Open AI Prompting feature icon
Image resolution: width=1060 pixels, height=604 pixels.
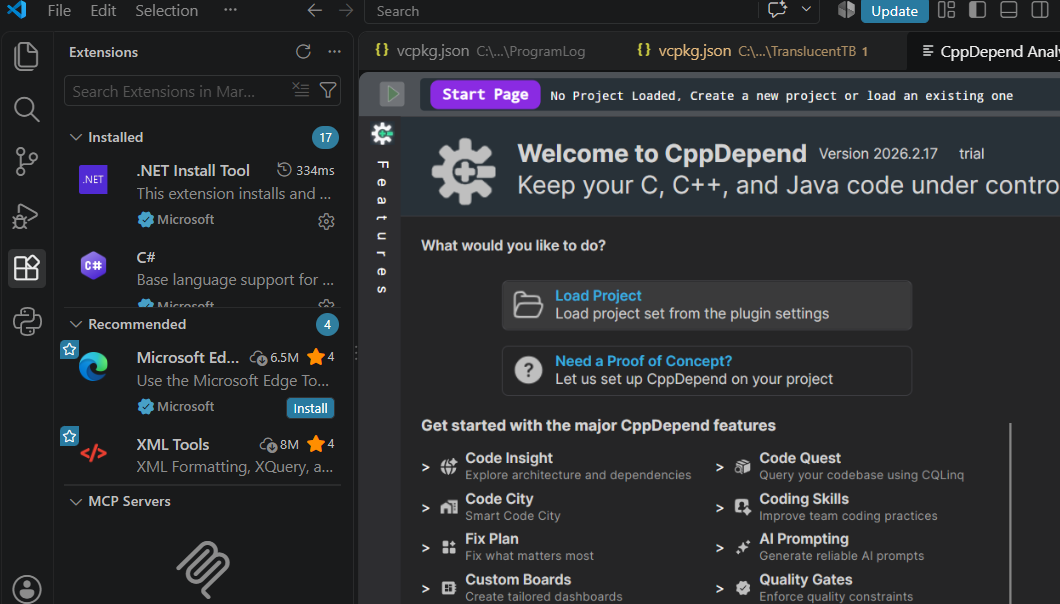tap(743, 547)
